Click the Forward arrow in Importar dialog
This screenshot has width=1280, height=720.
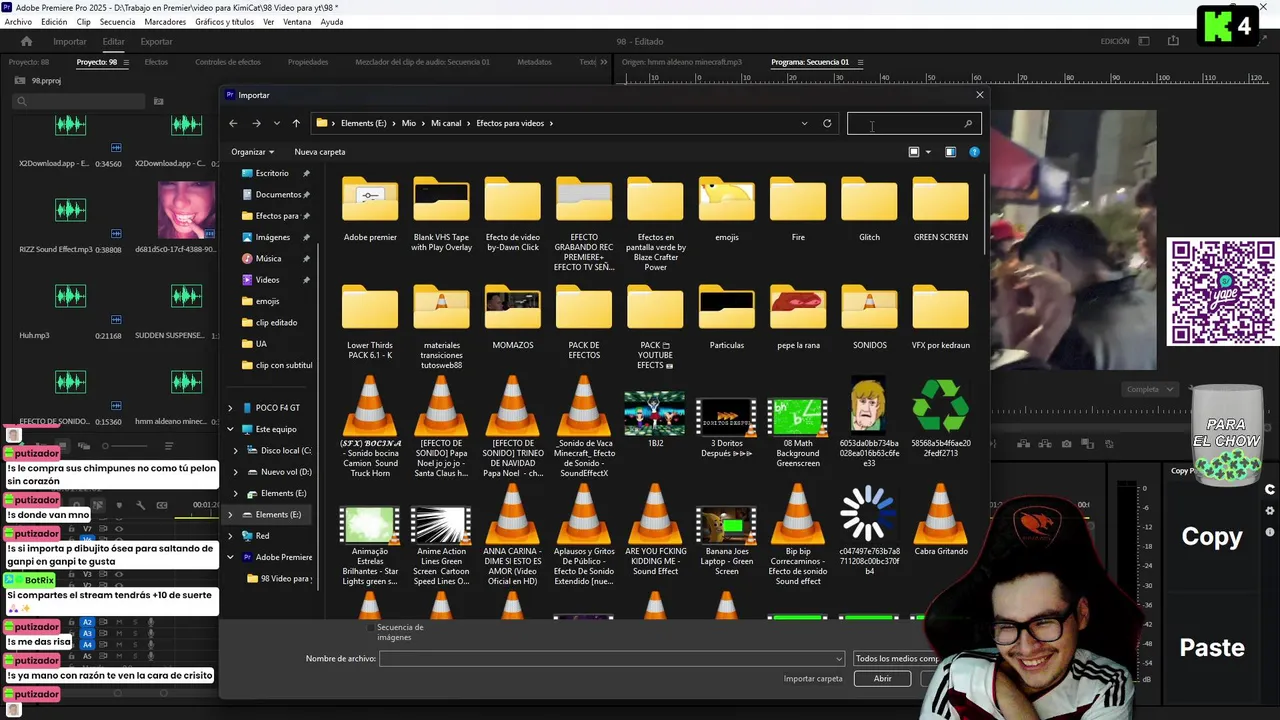click(256, 123)
